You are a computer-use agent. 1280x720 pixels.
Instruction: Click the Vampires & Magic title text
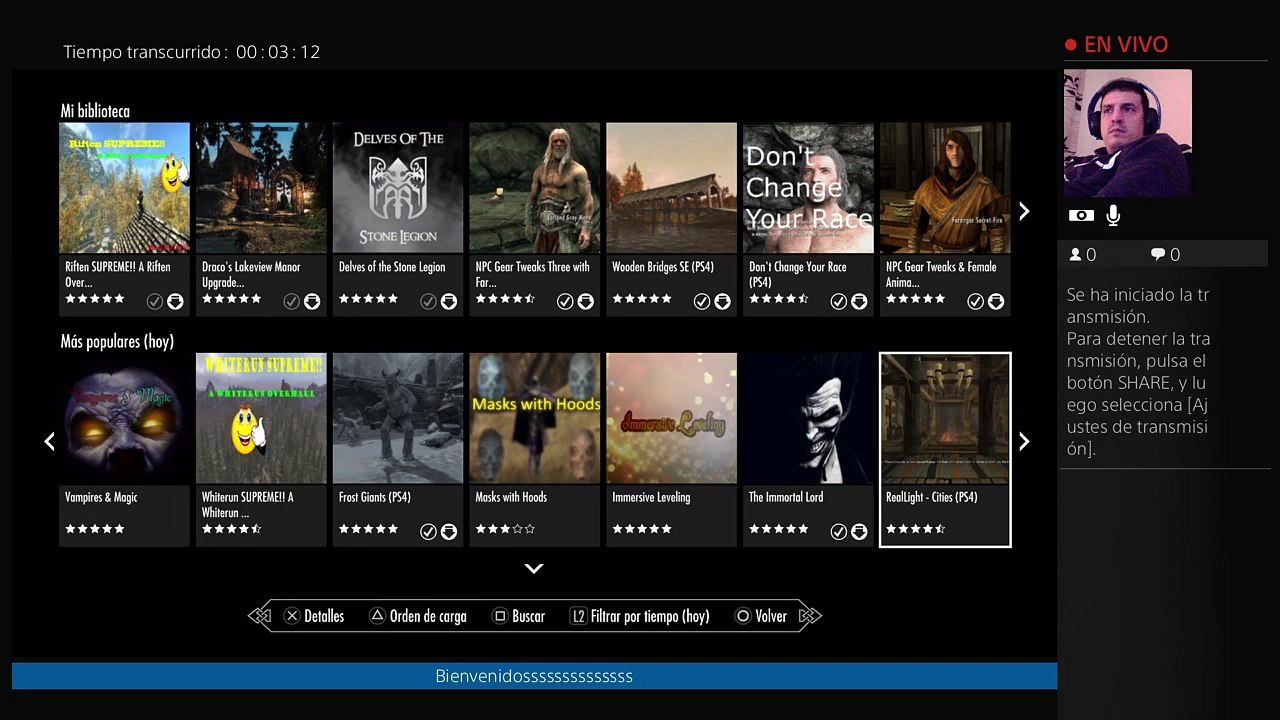coord(101,497)
